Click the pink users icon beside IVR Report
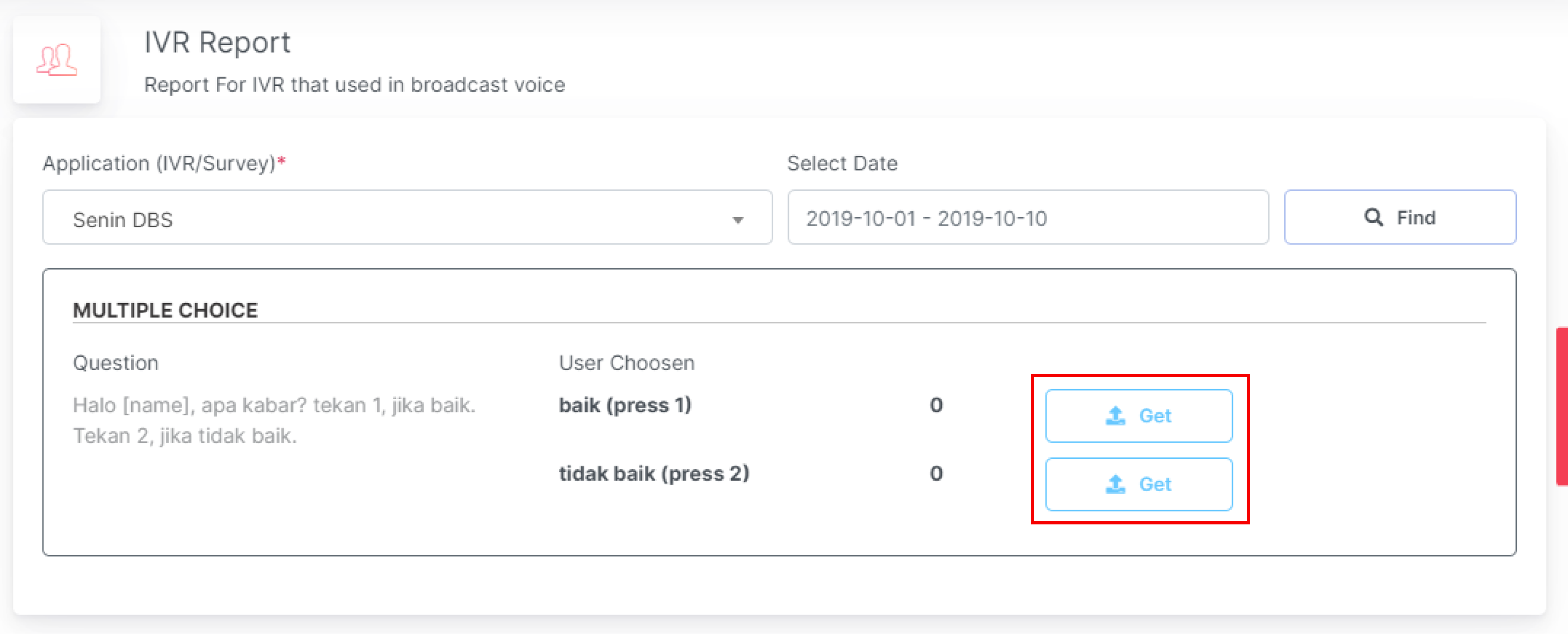The width and height of the screenshot is (1568, 634). (x=56, y=60)
